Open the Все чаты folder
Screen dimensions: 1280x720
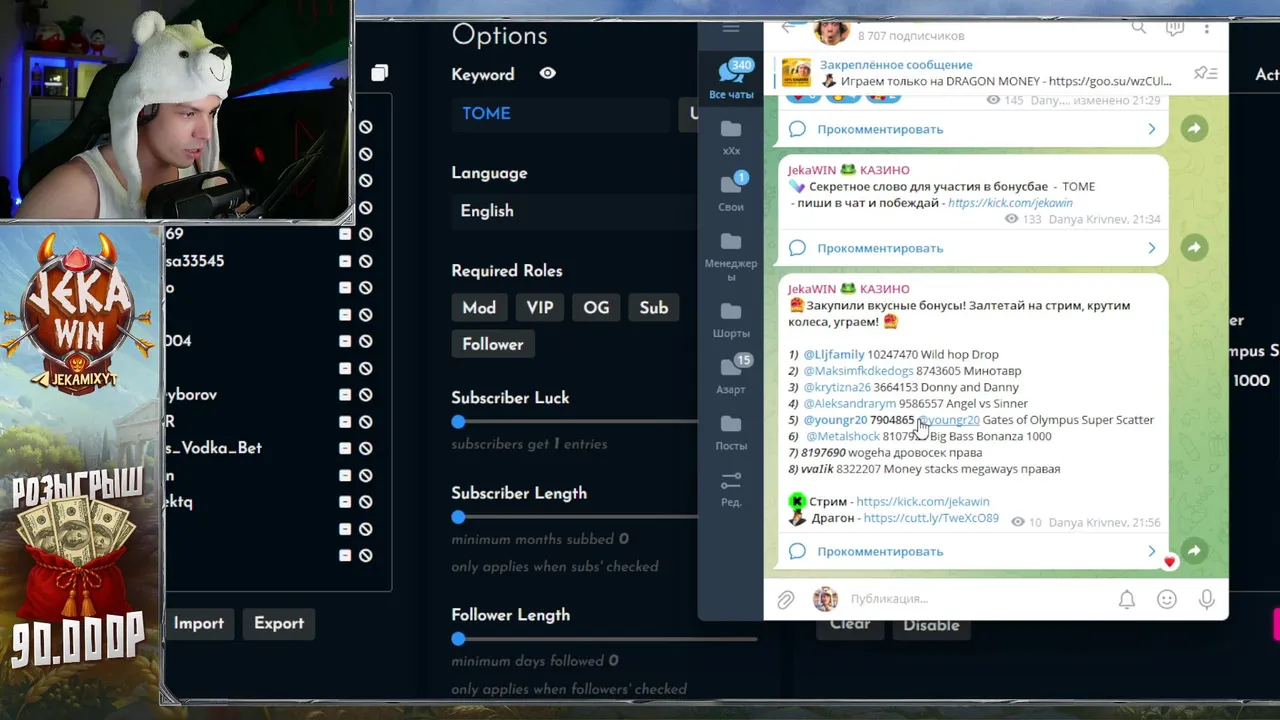[x=731, y=80]
